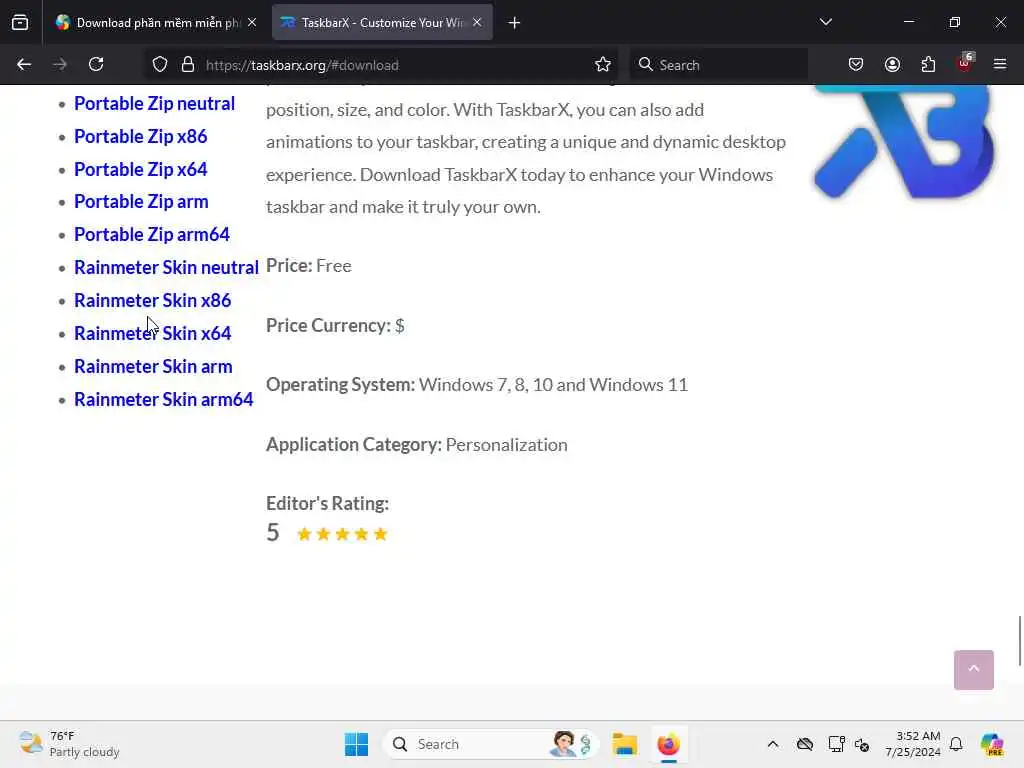1024x768 pixels.
Task: Reload the current page
Action: [x=96, y=65]
